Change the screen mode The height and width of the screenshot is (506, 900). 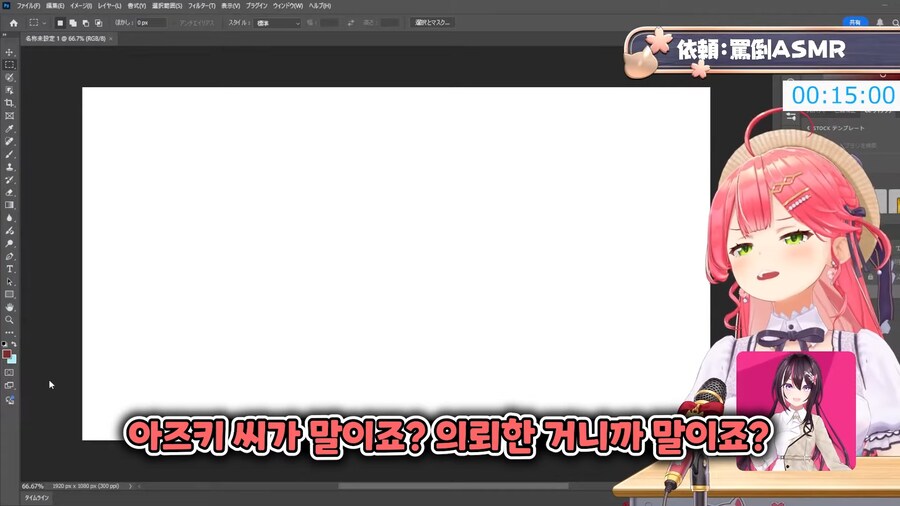[x=9, y=386]
